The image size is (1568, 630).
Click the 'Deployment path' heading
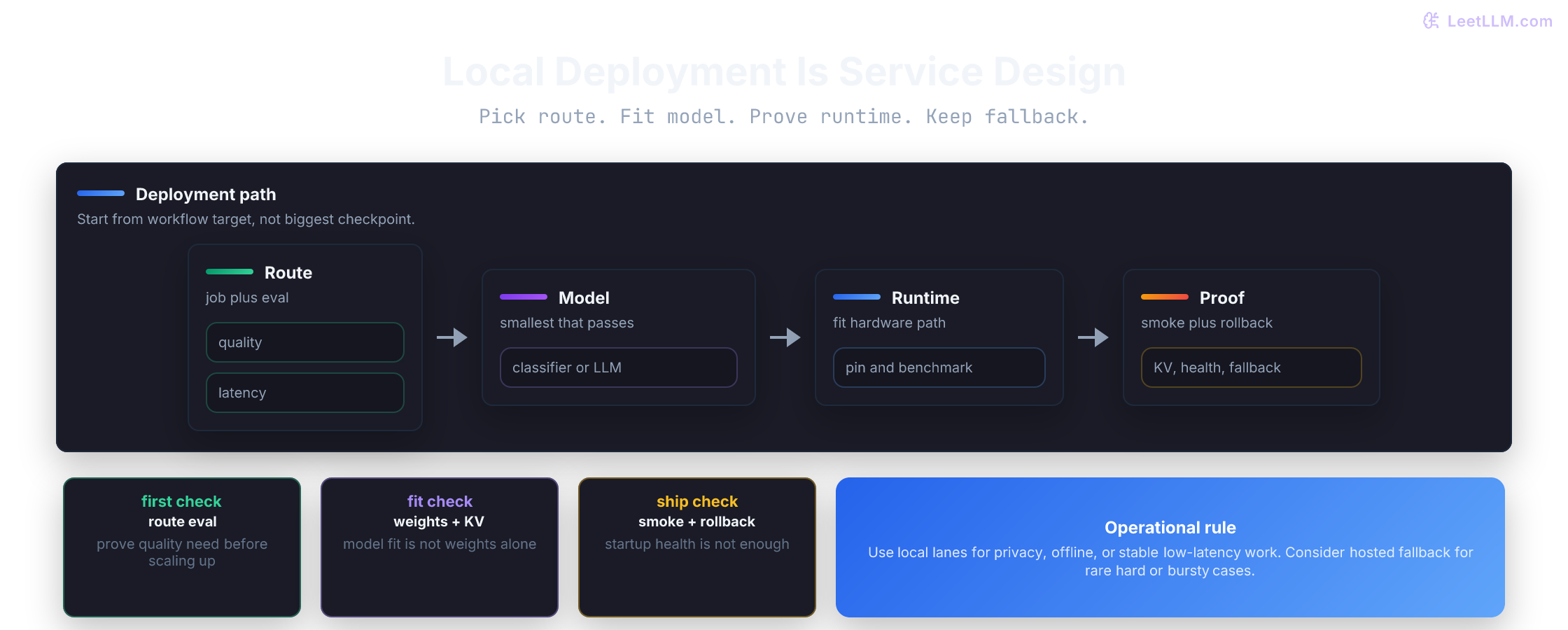click(206, 194)
